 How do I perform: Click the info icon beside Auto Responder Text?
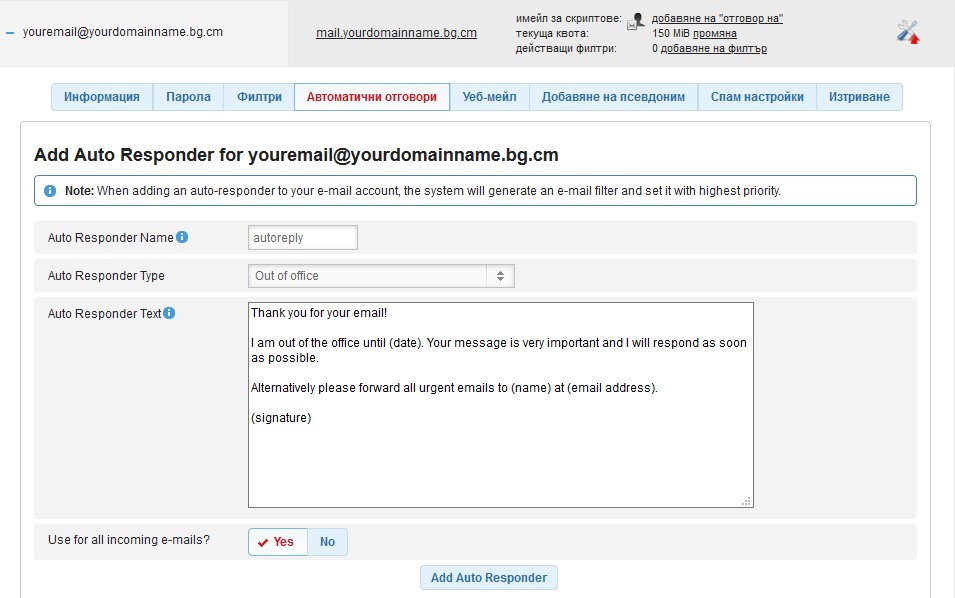pos(169,313)
